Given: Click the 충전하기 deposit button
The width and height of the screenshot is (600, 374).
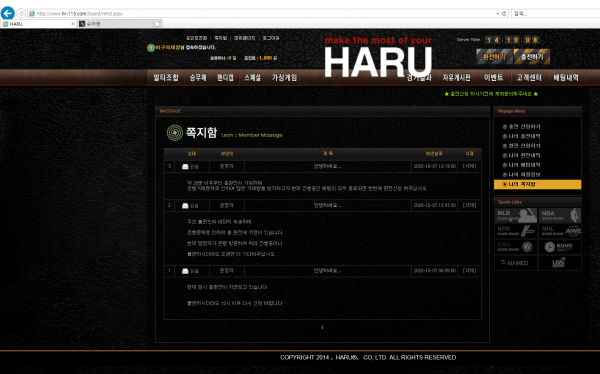Looking at the screenshot, I should [532, 57].
